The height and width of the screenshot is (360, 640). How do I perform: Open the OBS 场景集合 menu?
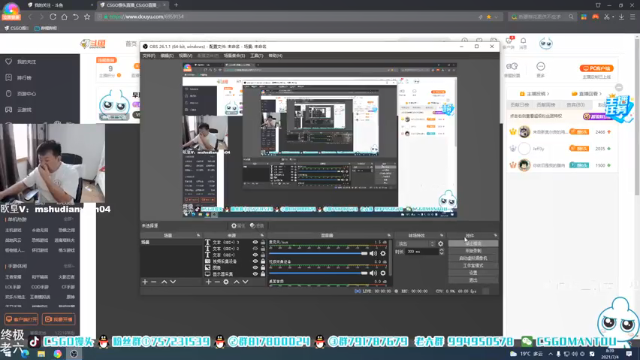point(234,56)
